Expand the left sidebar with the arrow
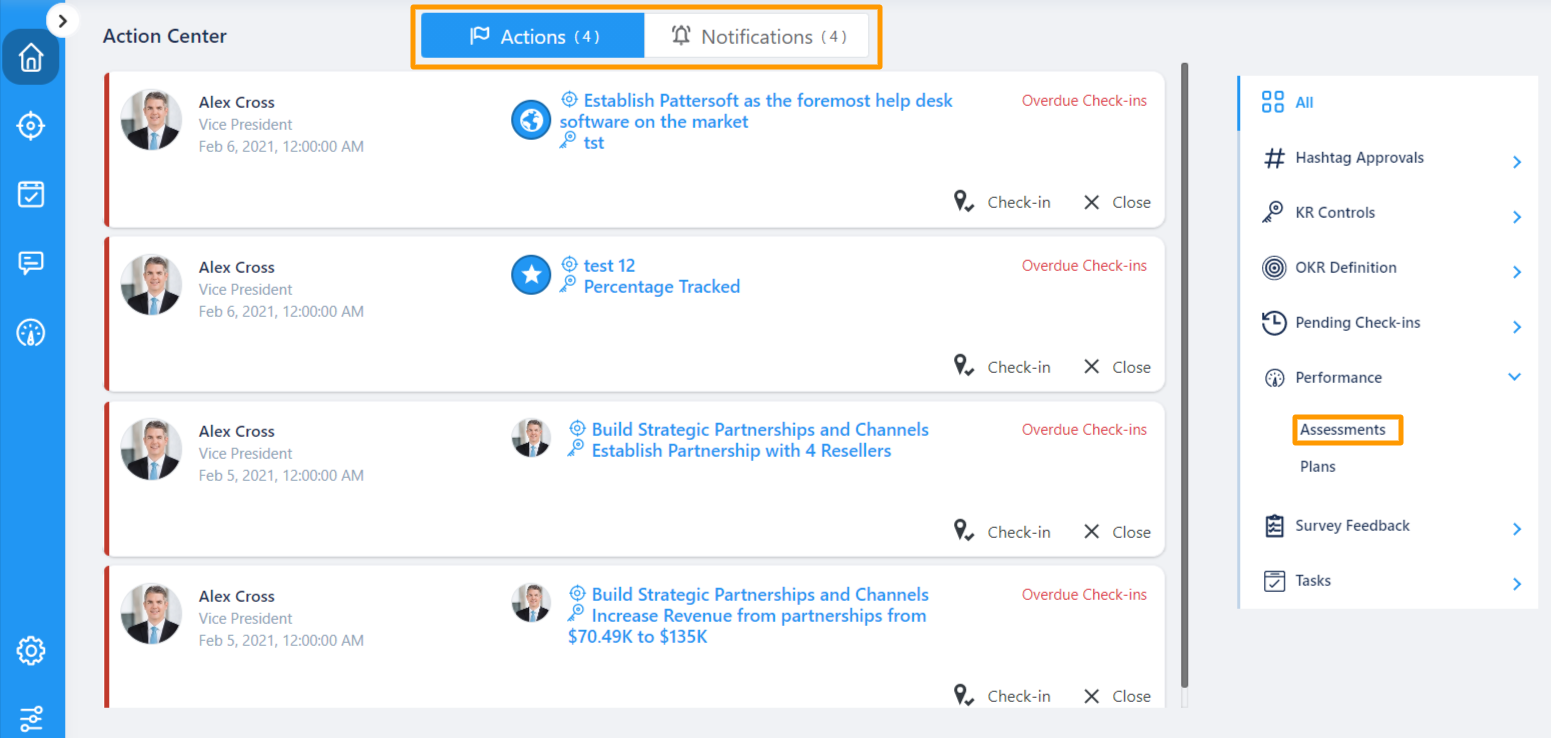1551x738 pixels. pyautogui.click(x=62, y=20)
